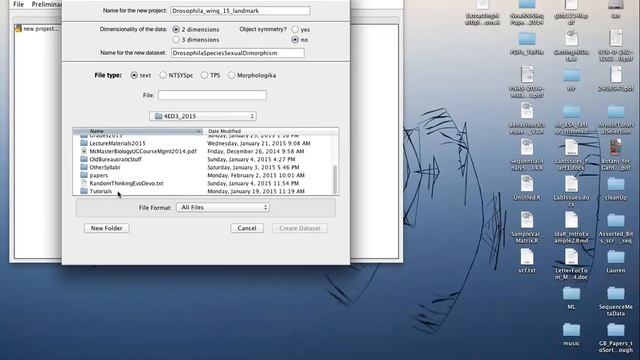Select the TPS file type radio

[x=204, y=75]
